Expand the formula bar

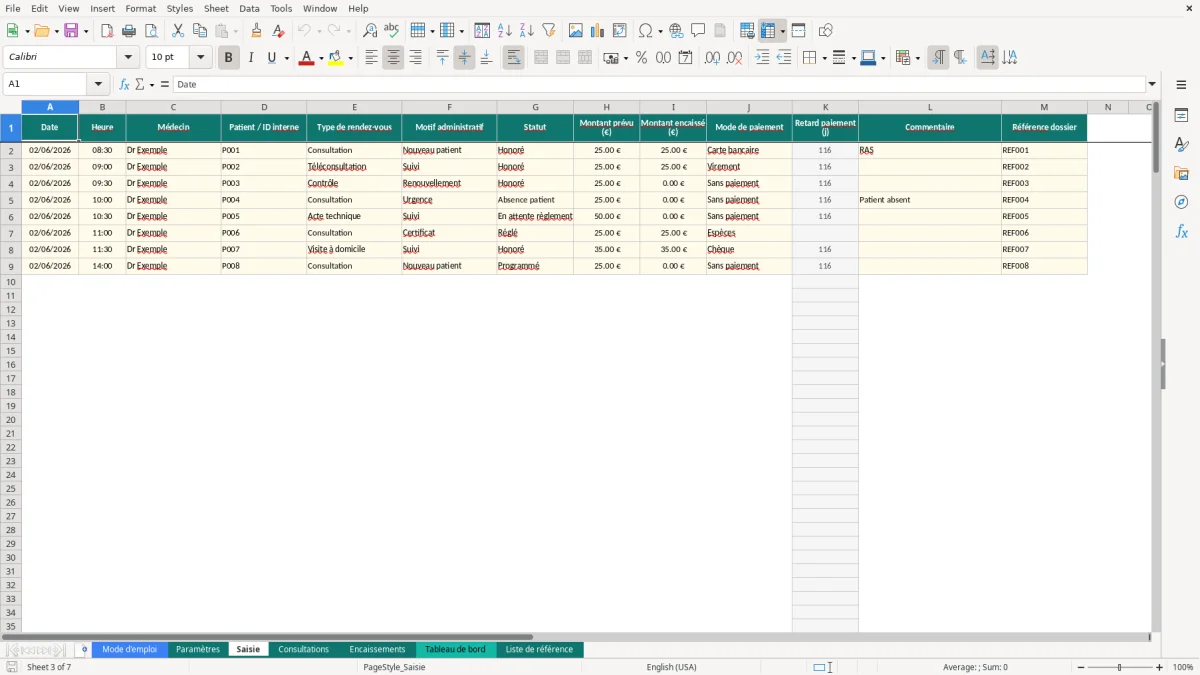(x=1152, y=85)
